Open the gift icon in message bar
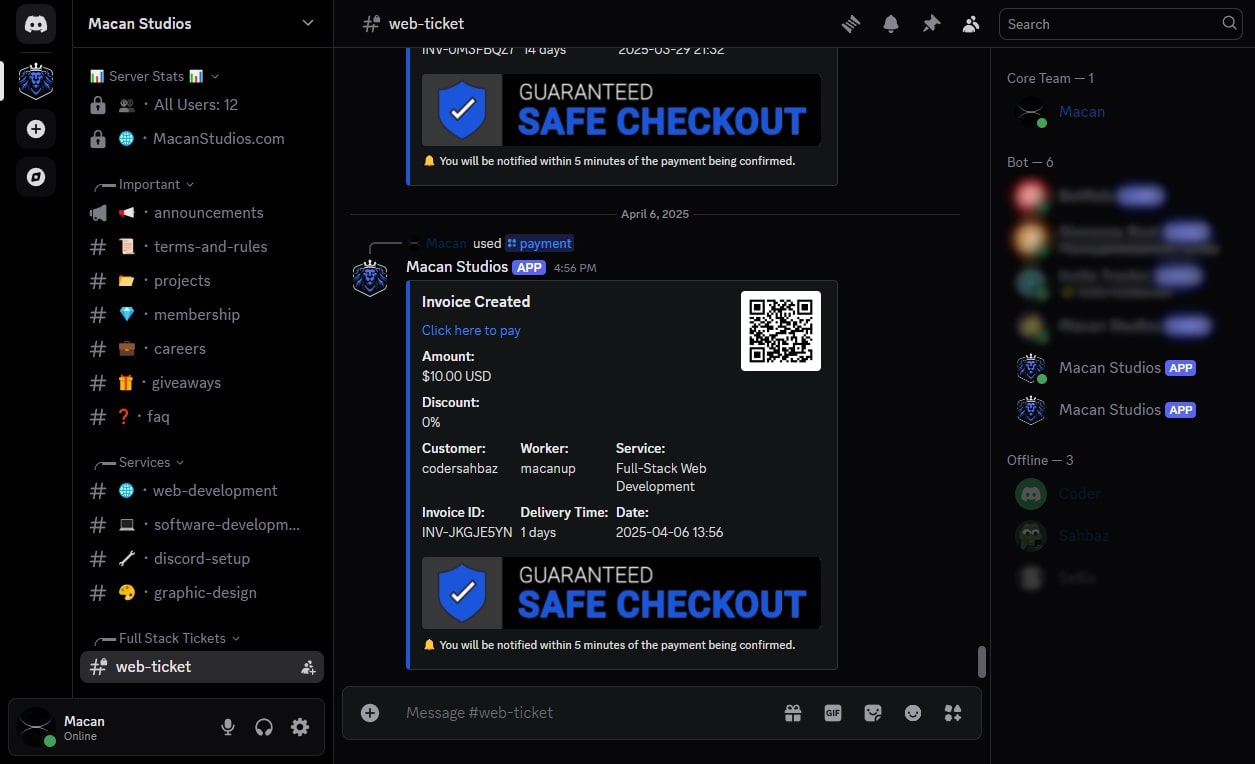The height and width of the screenshot is (764, 1255). (793, 713)
